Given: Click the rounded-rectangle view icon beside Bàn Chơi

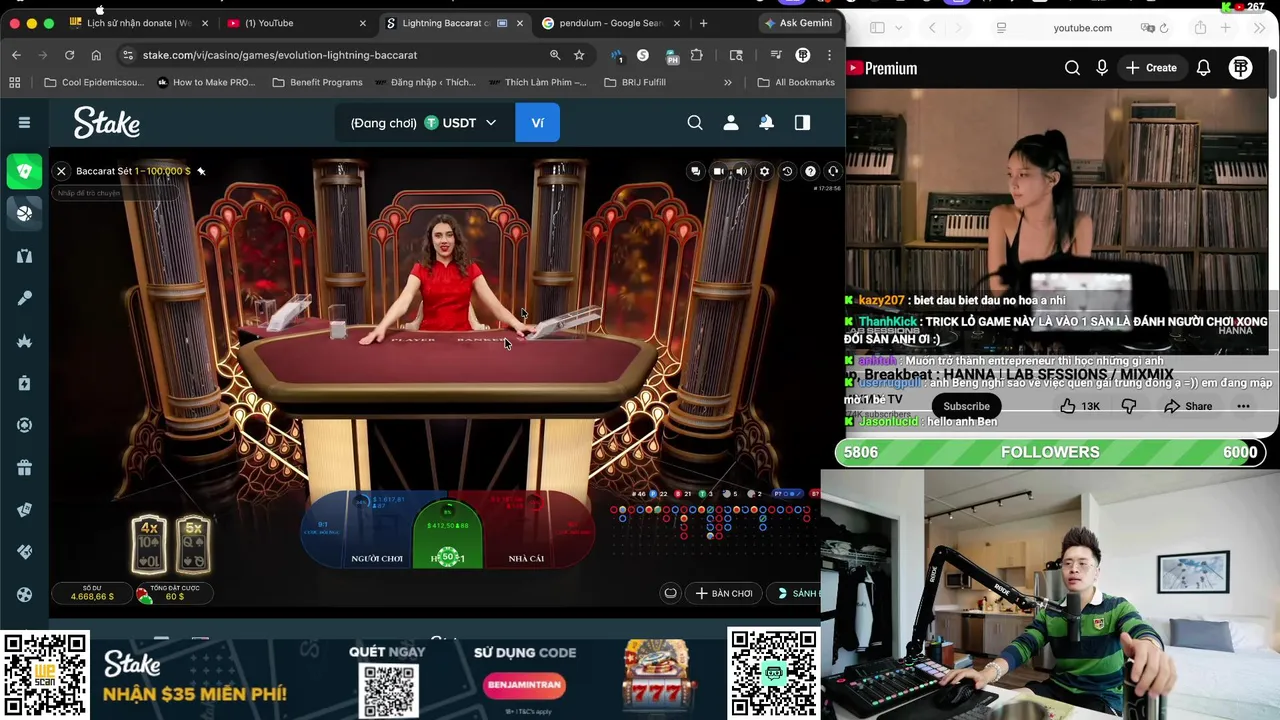Looking at the screenshot, I should click(x=670, y=593).
